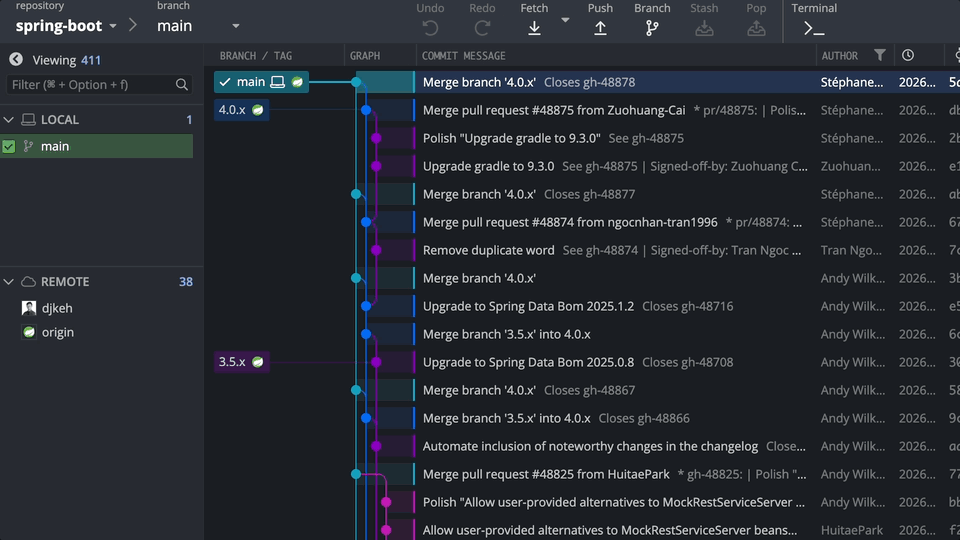
Task: Open the Terminal from the toolbar
Action: (x=814, y=28)
